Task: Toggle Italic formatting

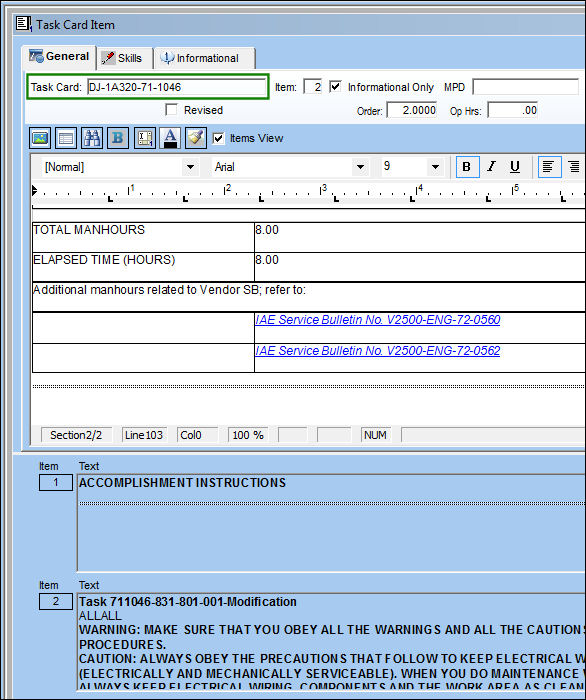Action: pos(491,167)
